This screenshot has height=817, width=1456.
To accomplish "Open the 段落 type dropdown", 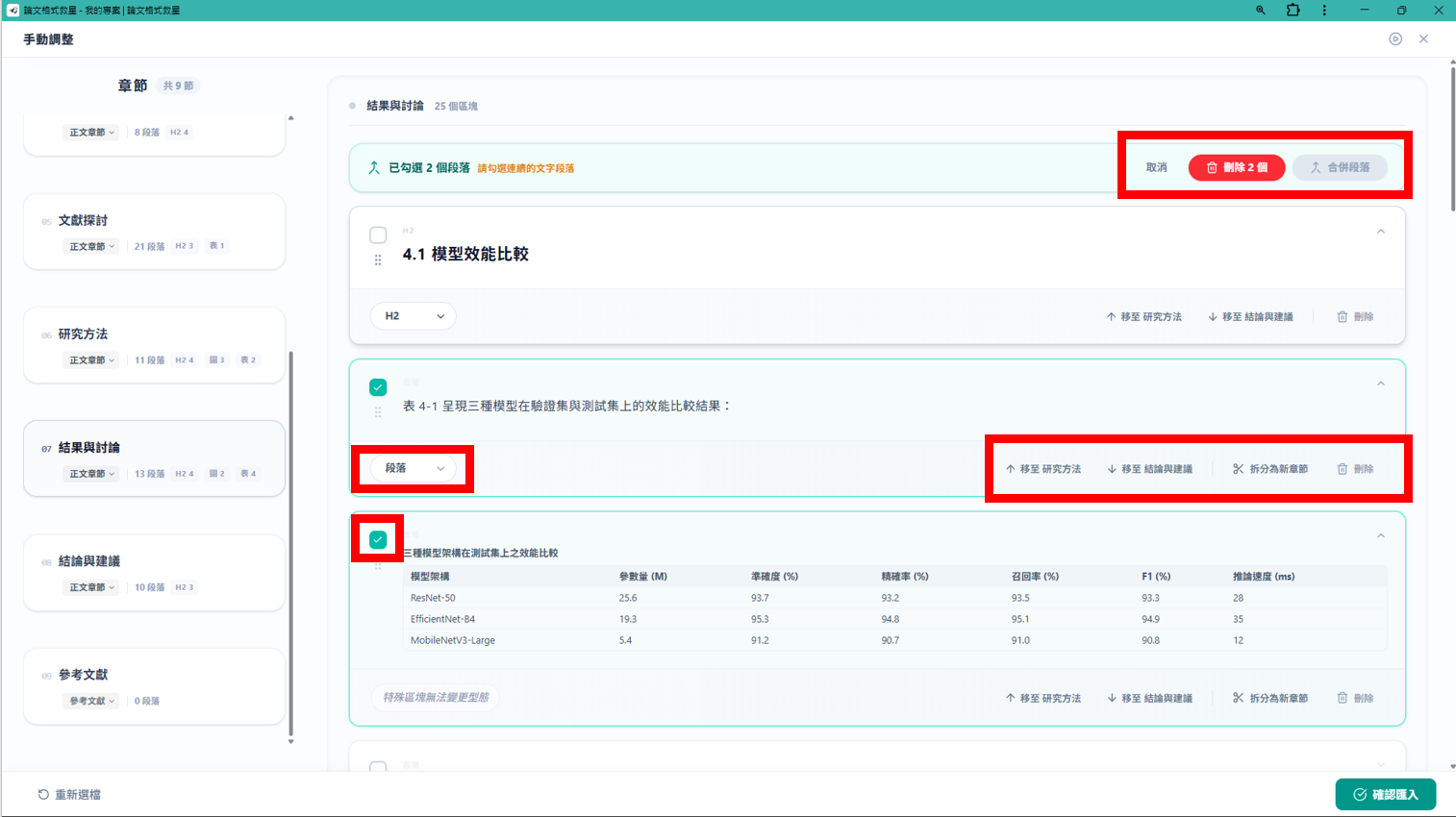I will (x=414, y=468).
